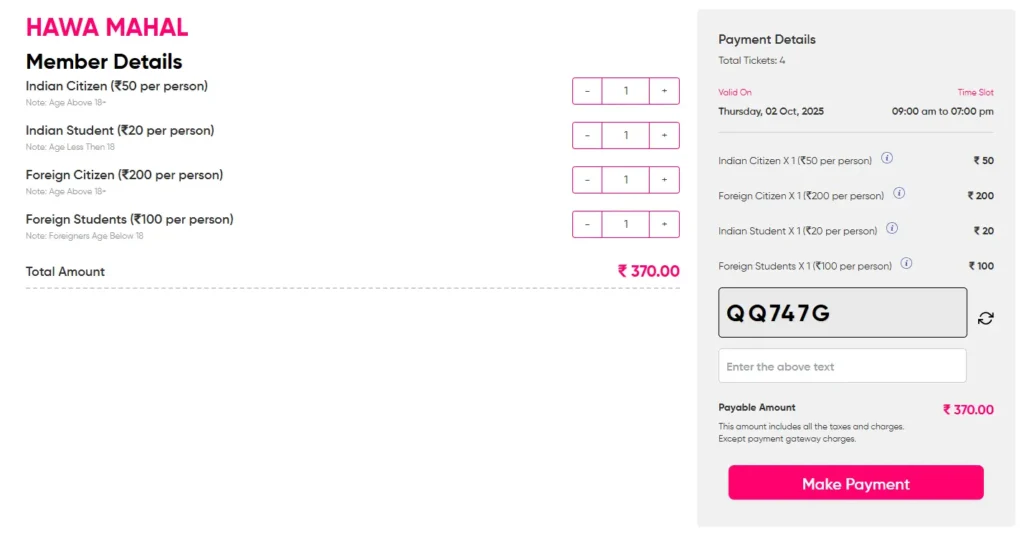Refresh the captcha code

point(986,318)
